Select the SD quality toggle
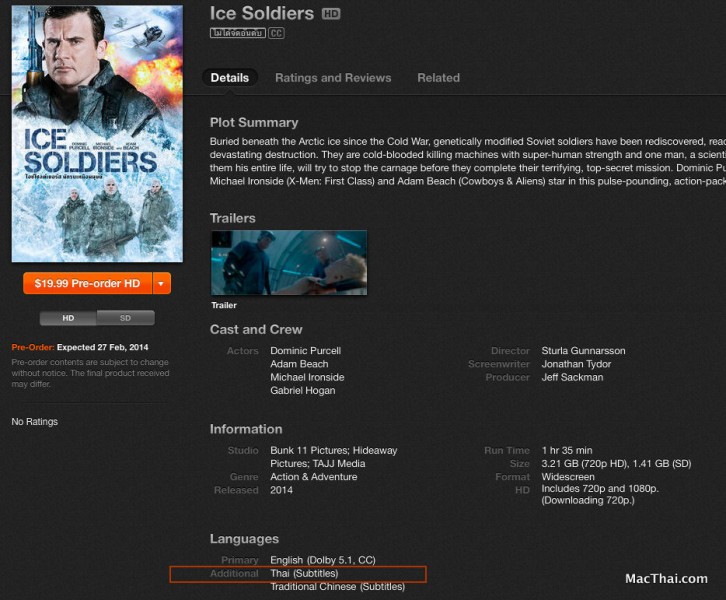The image size is (726, 600). [x=125, y=318]
